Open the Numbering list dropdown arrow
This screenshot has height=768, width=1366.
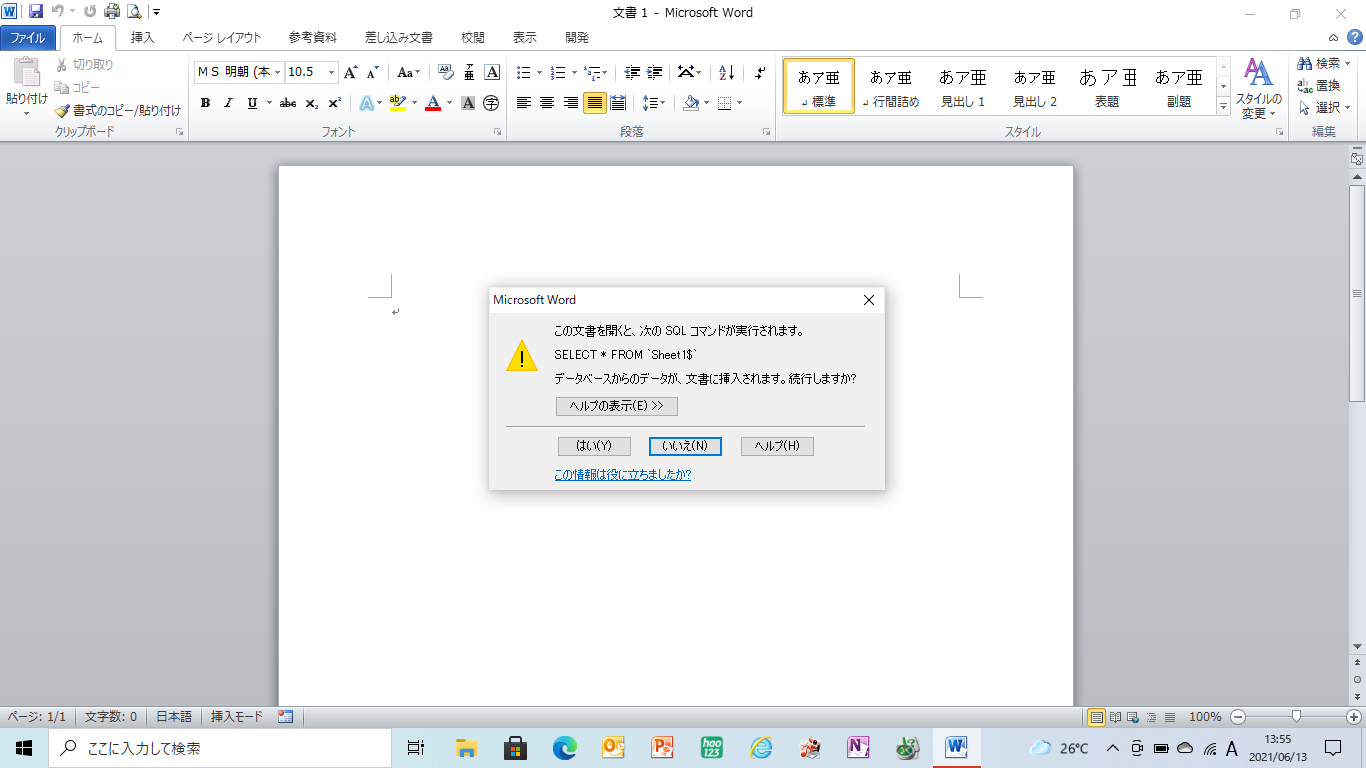(x=574, y=72)
